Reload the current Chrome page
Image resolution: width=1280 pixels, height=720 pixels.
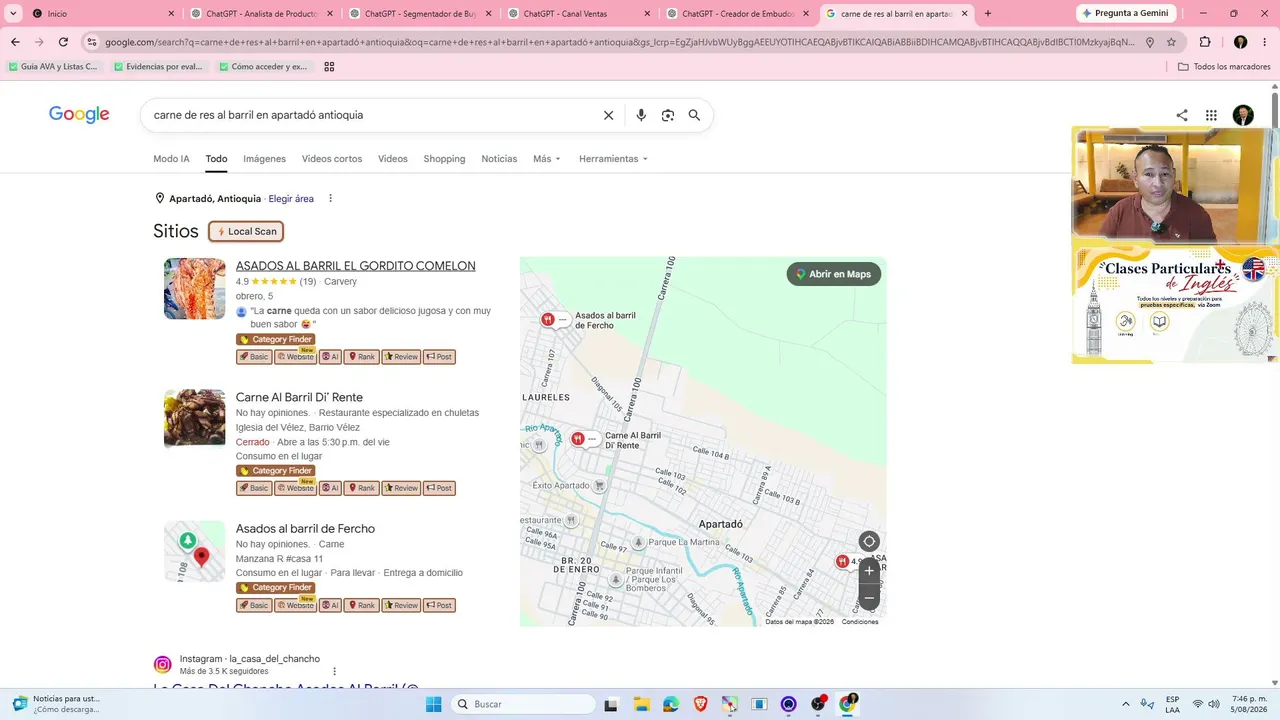coord(63,42)
